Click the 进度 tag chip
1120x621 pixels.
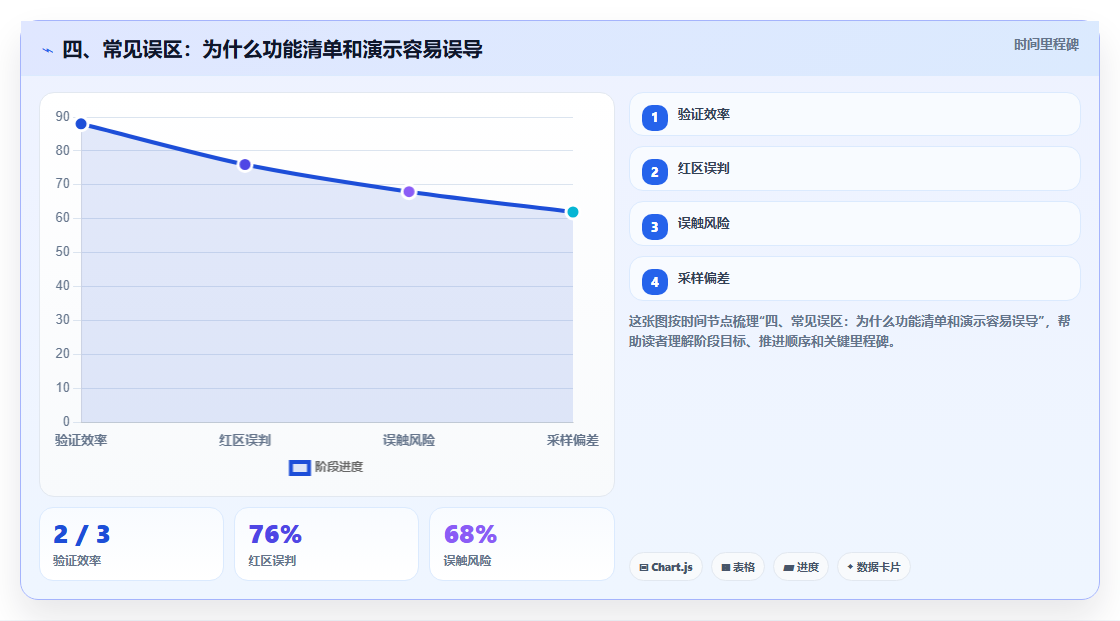coord(801,567)
